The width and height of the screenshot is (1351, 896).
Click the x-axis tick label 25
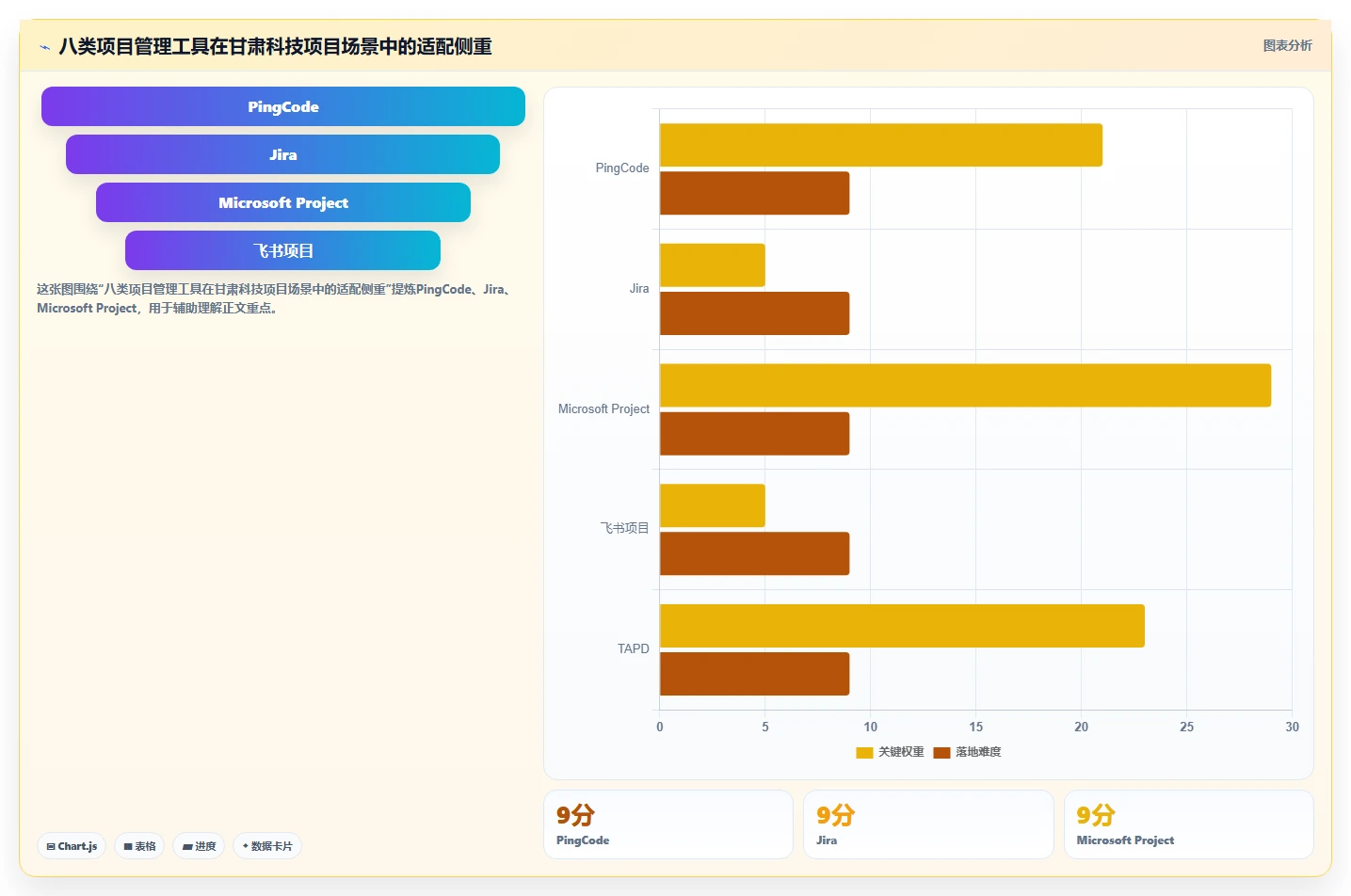pos(1186,728)
